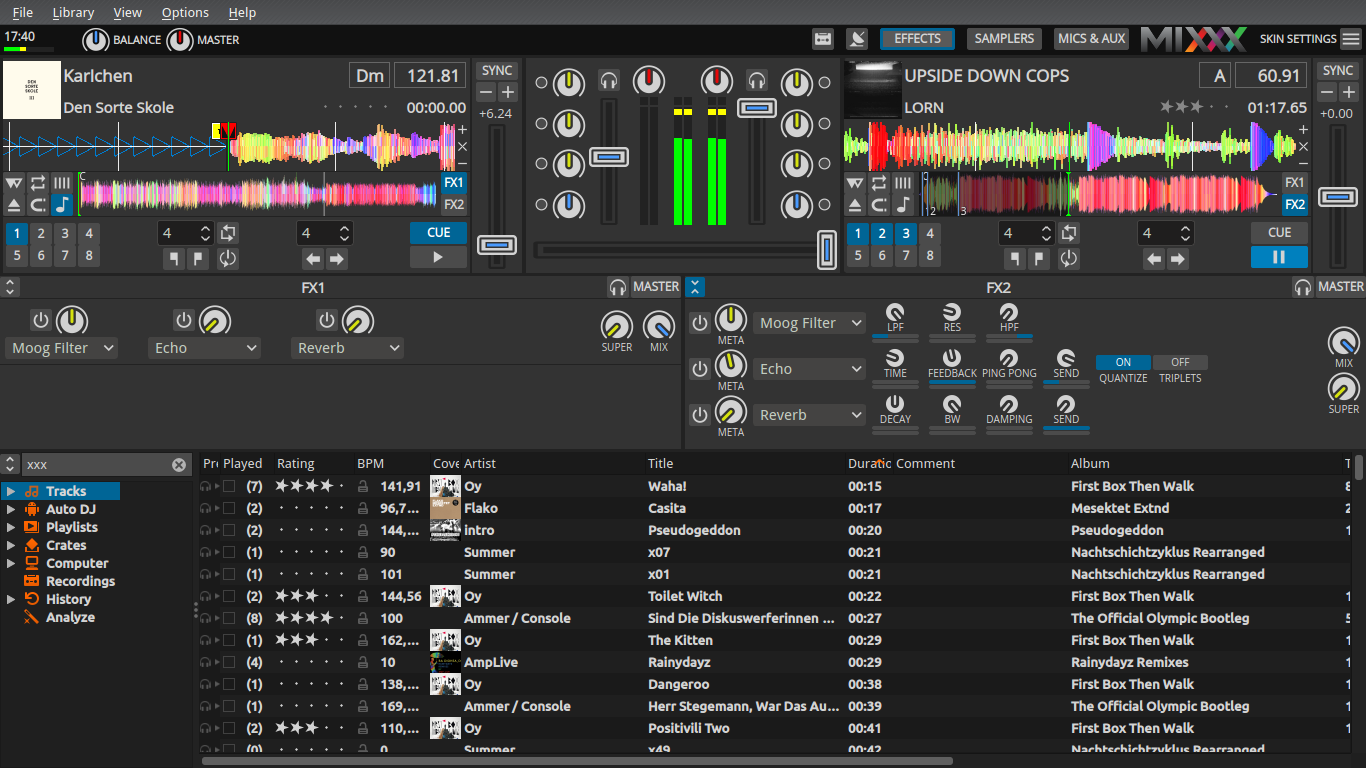Set loop-out marker on Karlchen deck

coord(198,259)
